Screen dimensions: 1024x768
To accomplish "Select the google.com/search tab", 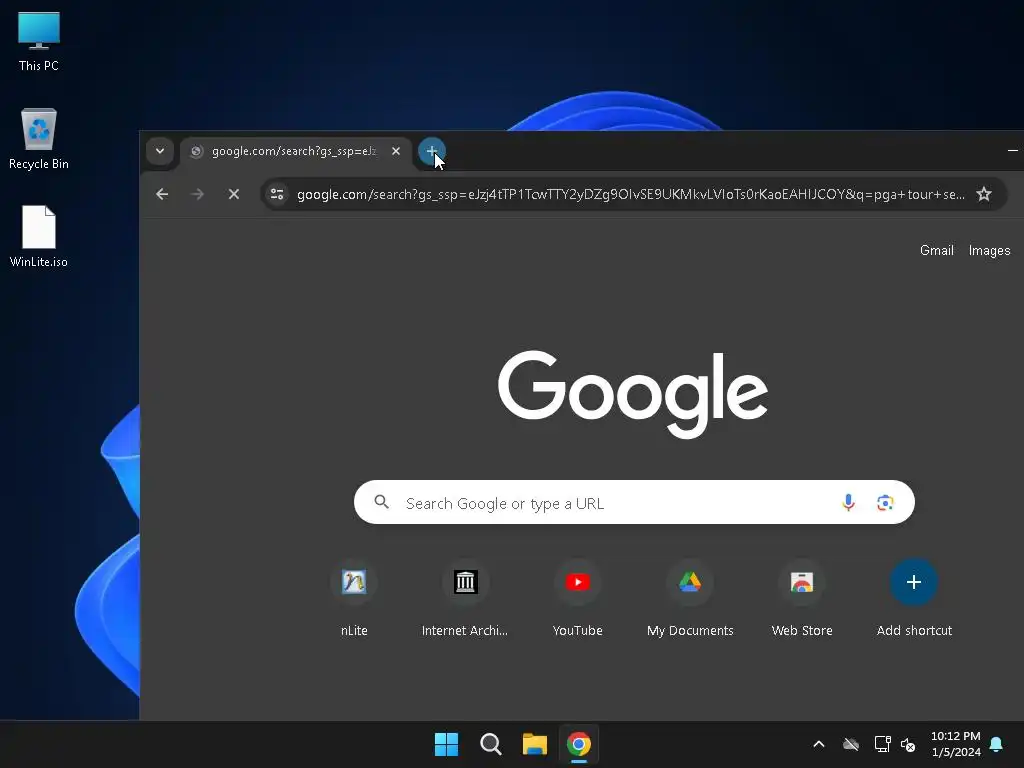I will tap(295, 152).
